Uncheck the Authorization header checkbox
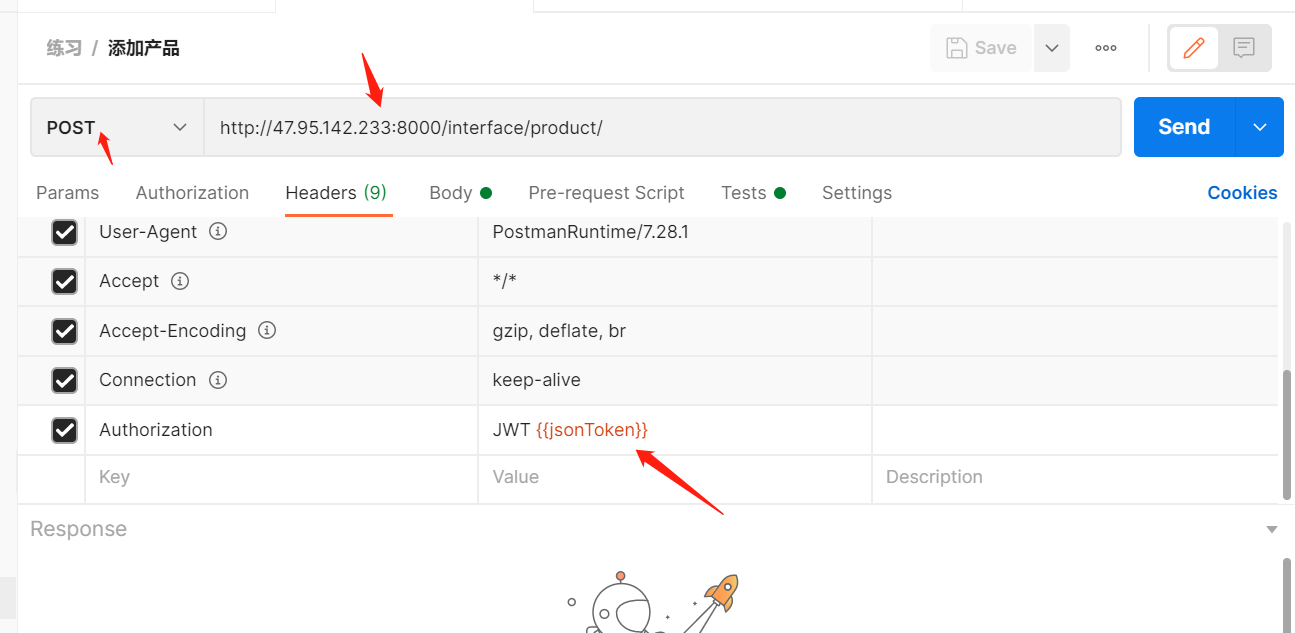Screen dimensions: 1295x633 pos(64,430)
